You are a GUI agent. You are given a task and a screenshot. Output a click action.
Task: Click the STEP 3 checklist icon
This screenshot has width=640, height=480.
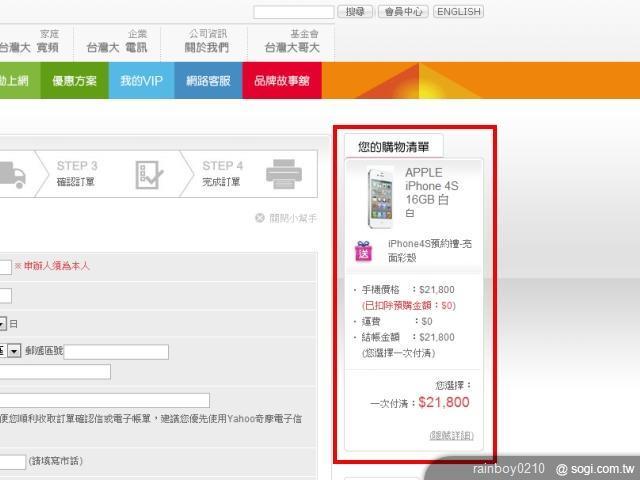click(149, 175)
